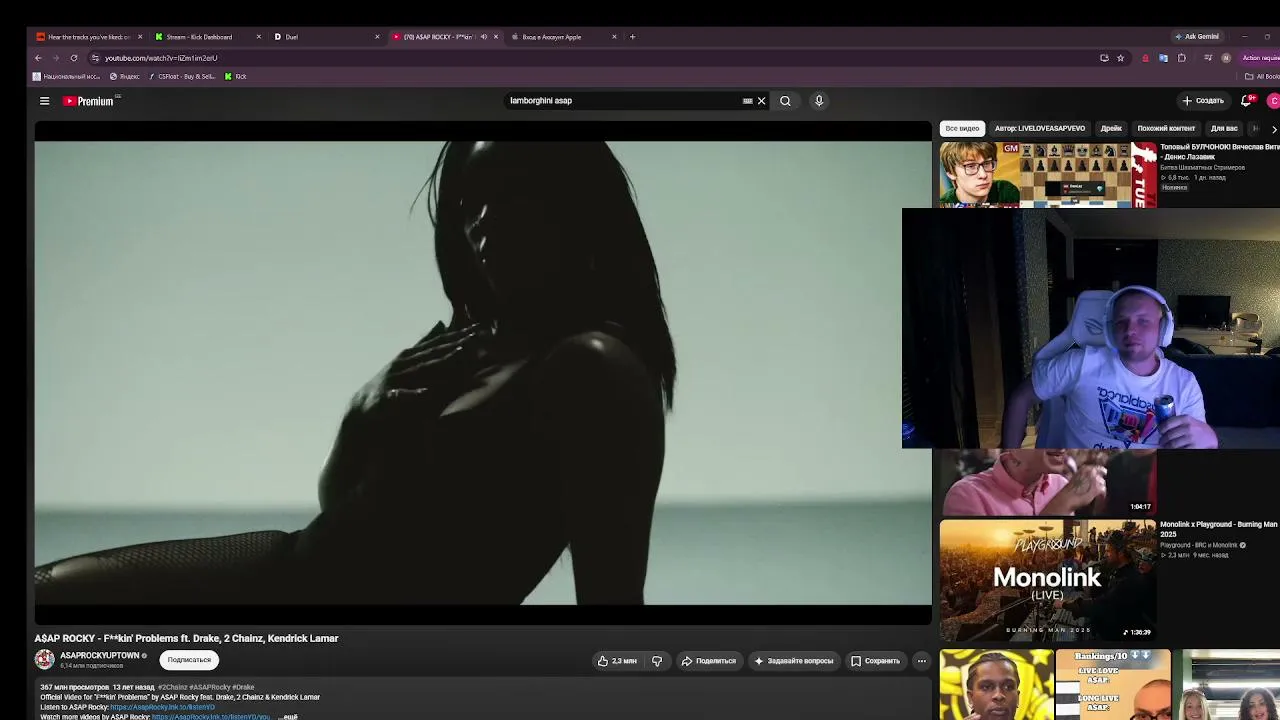The image size is (1280, 720).
Task: Expand video description with "...ещё"
Action: click(288, 717)
